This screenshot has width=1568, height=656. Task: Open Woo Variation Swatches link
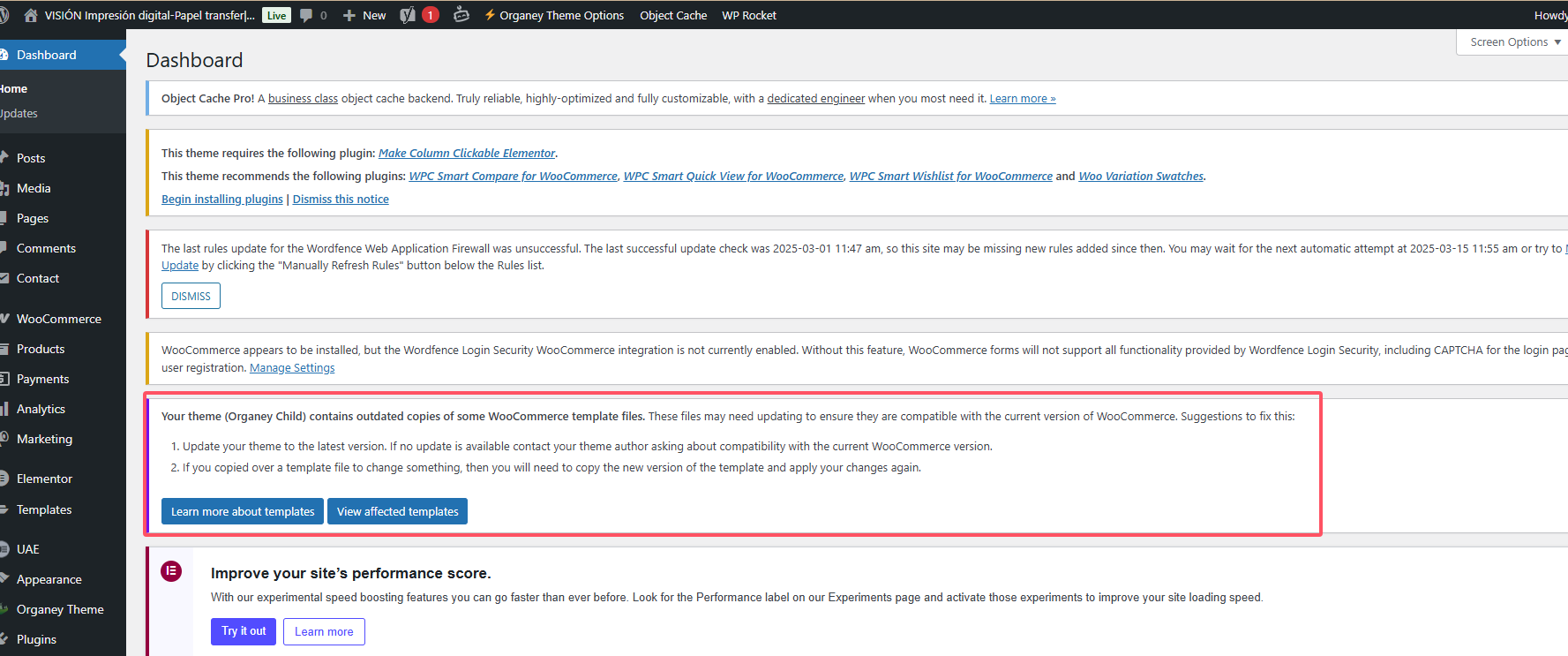pos(1141,176)
